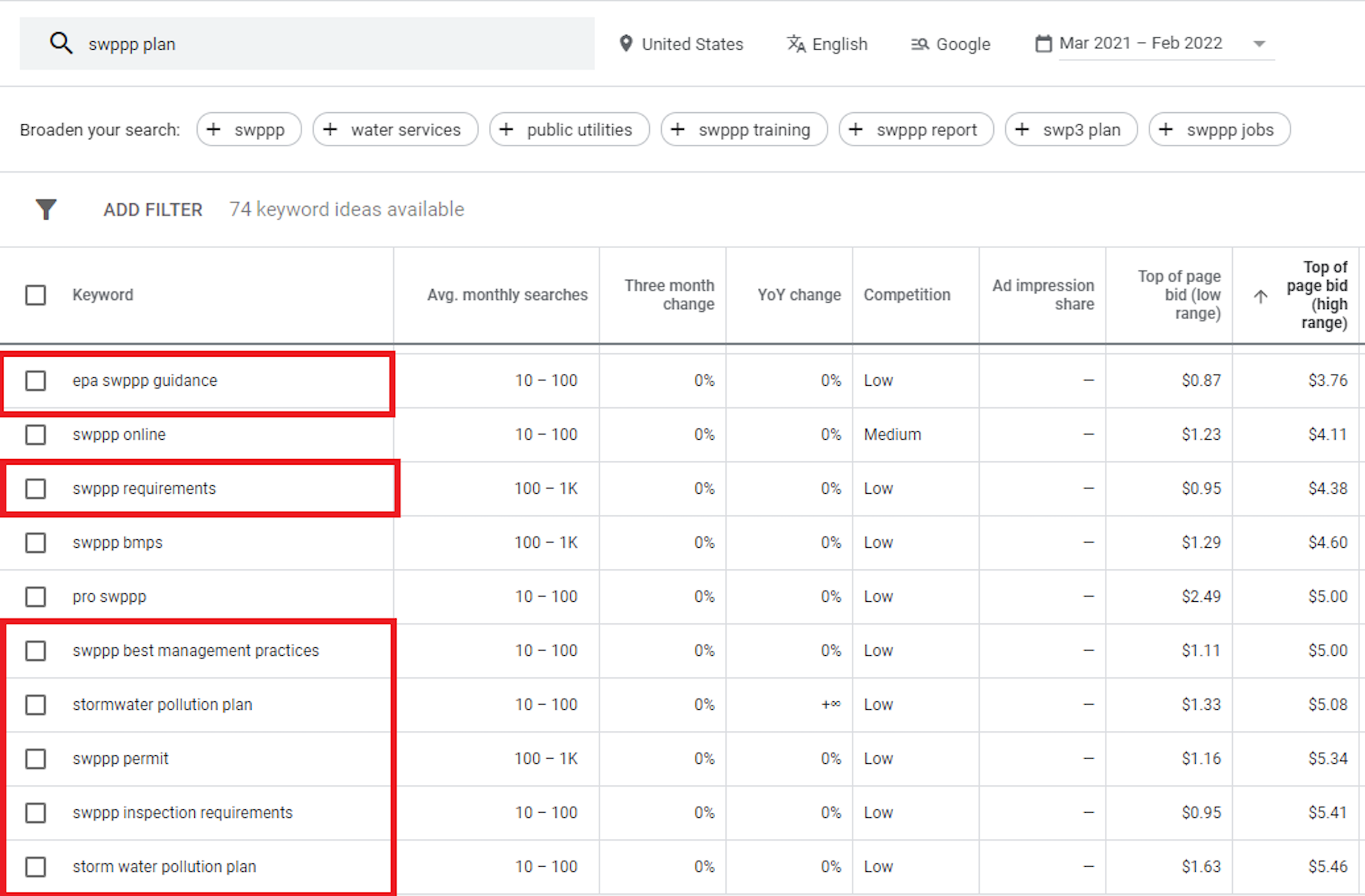Click the search magnifier icon
Screen dimensions: 1365x896
tap(62, 43)
